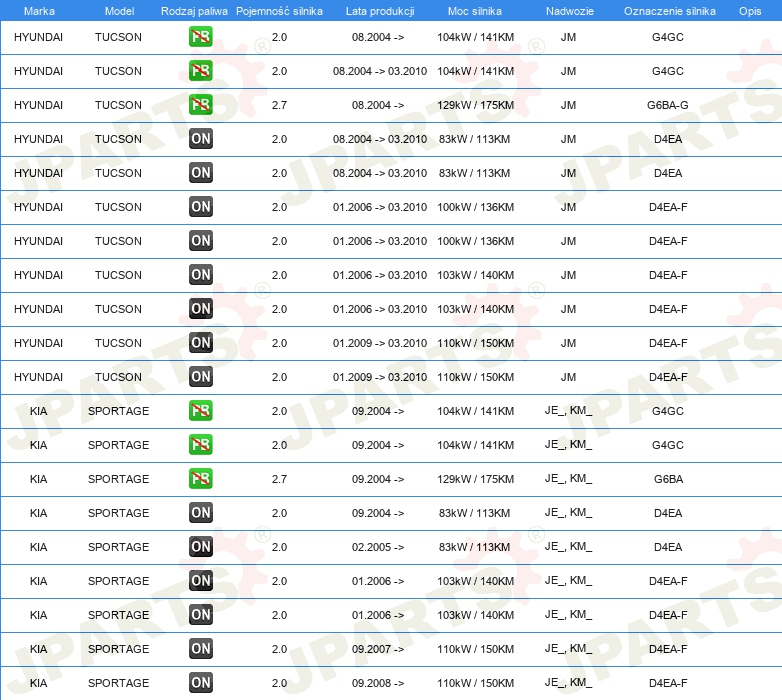Click the Pojemność silnika column header
782x700 pixels.
point(279,11)
